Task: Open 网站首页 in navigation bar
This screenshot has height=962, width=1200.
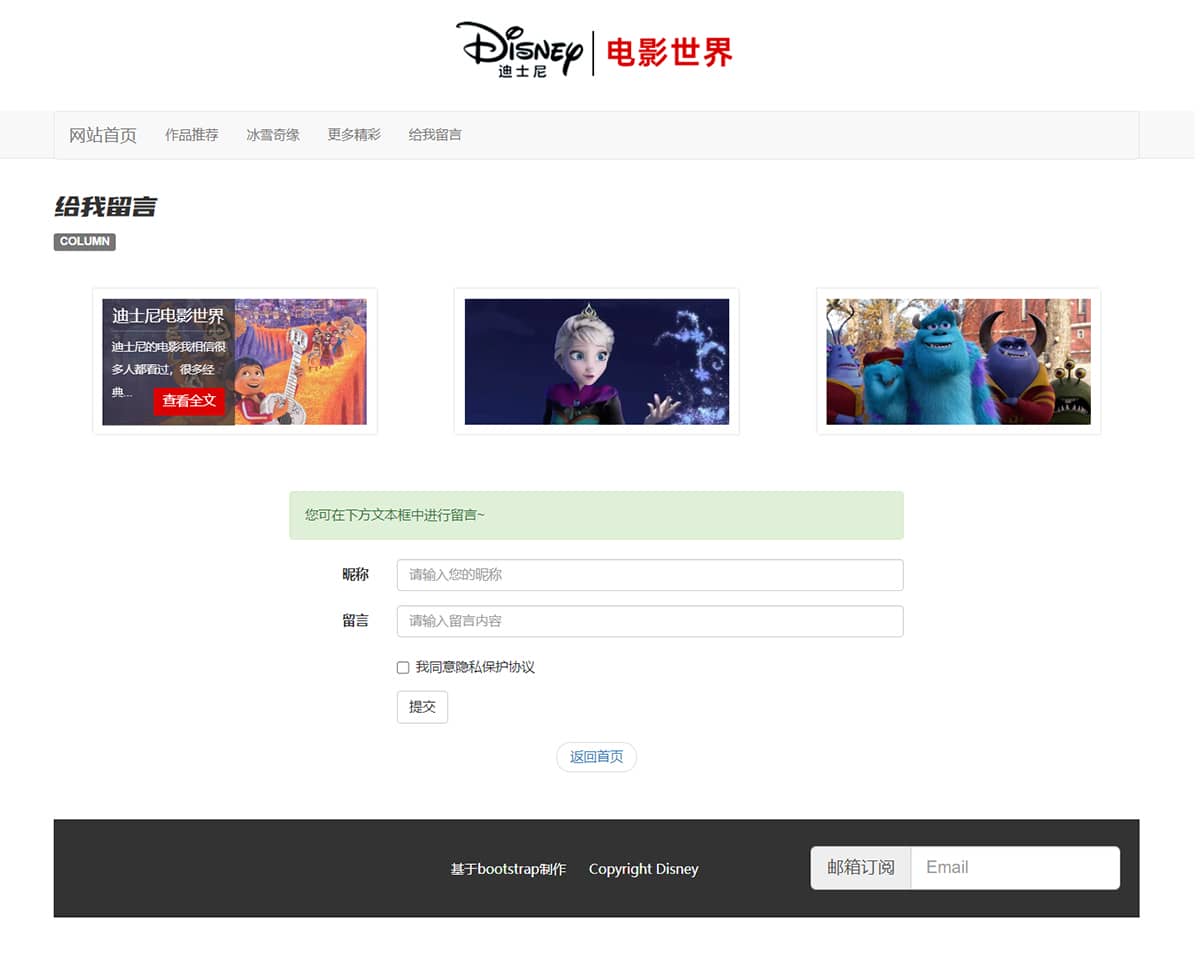Action: pyautogui.click(x=103, y=135)
